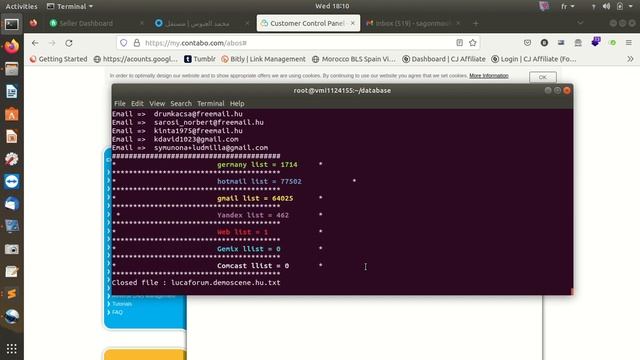Click the Firefox address bar URL
Viewport: 640px width, 360px height.
point(196,43)
